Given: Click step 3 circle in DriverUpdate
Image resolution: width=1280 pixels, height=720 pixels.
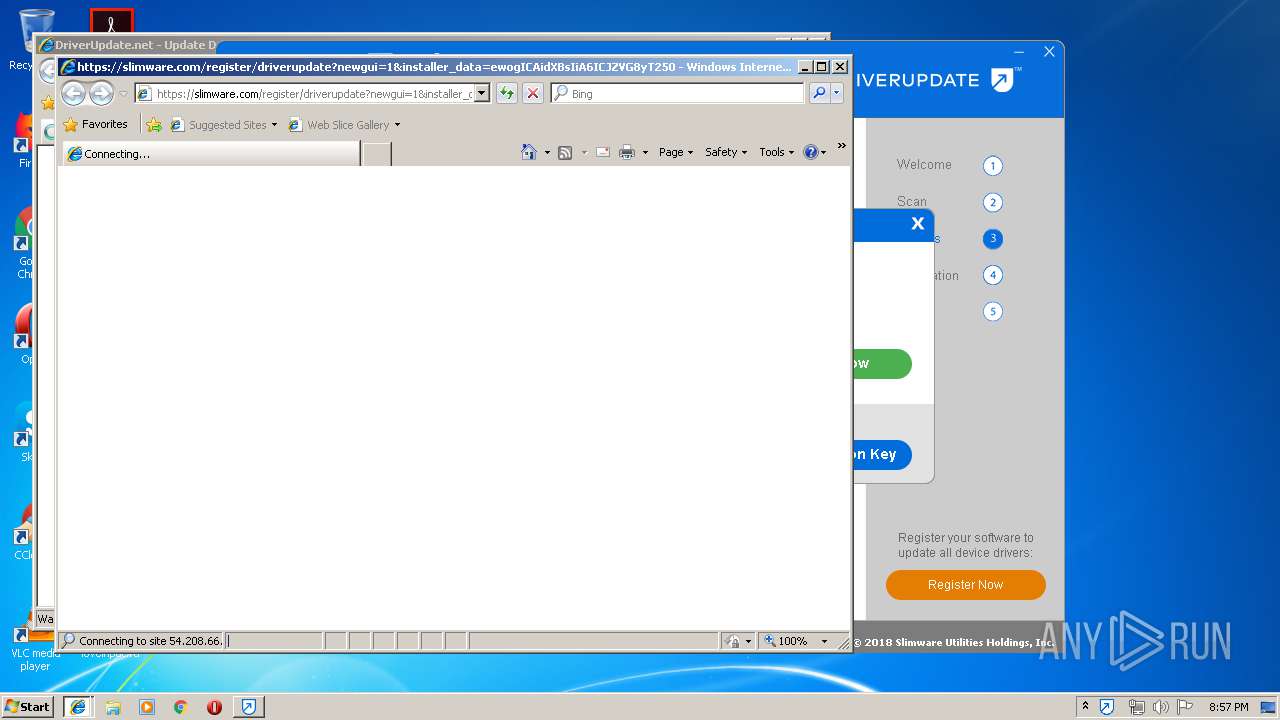Looking at the screenshot, I should pyautogui.click(x=992, y=238).
